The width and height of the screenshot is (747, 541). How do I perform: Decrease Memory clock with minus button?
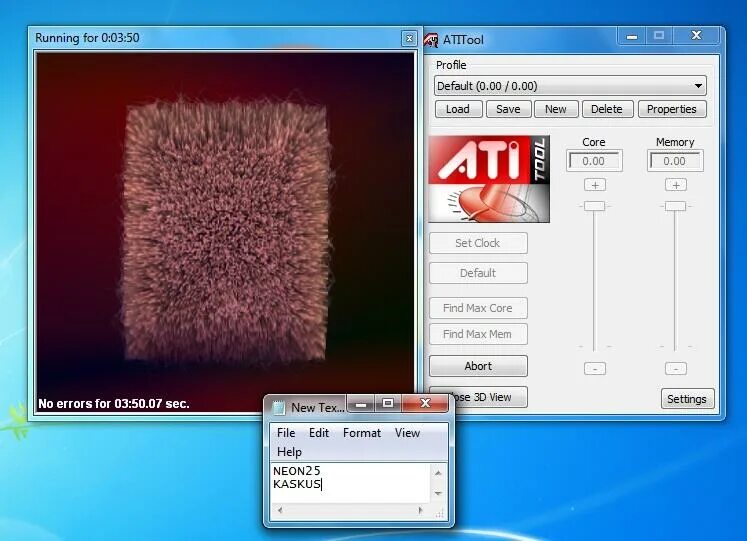click(676, 369)
